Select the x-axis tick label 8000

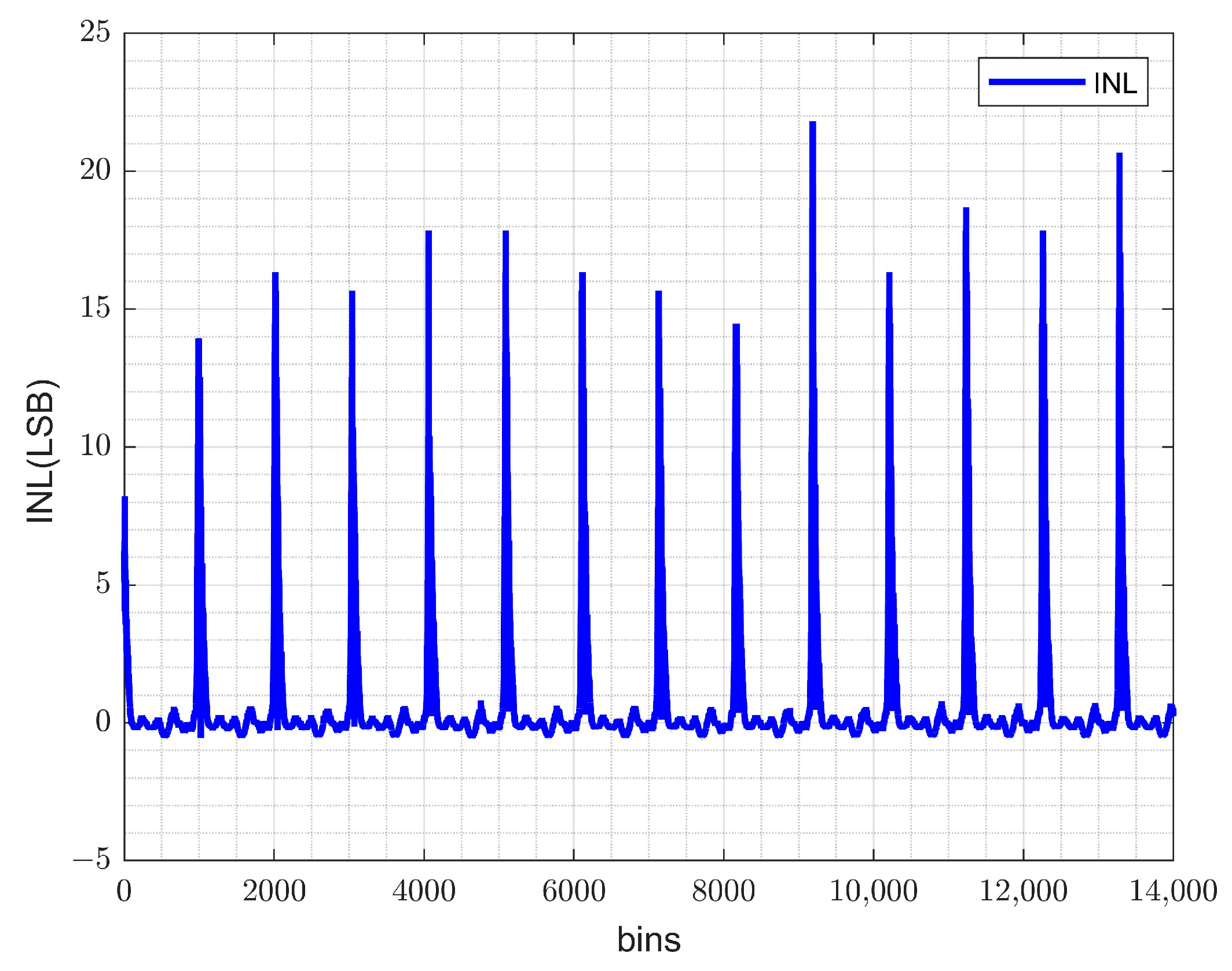(x=724, y=891)
